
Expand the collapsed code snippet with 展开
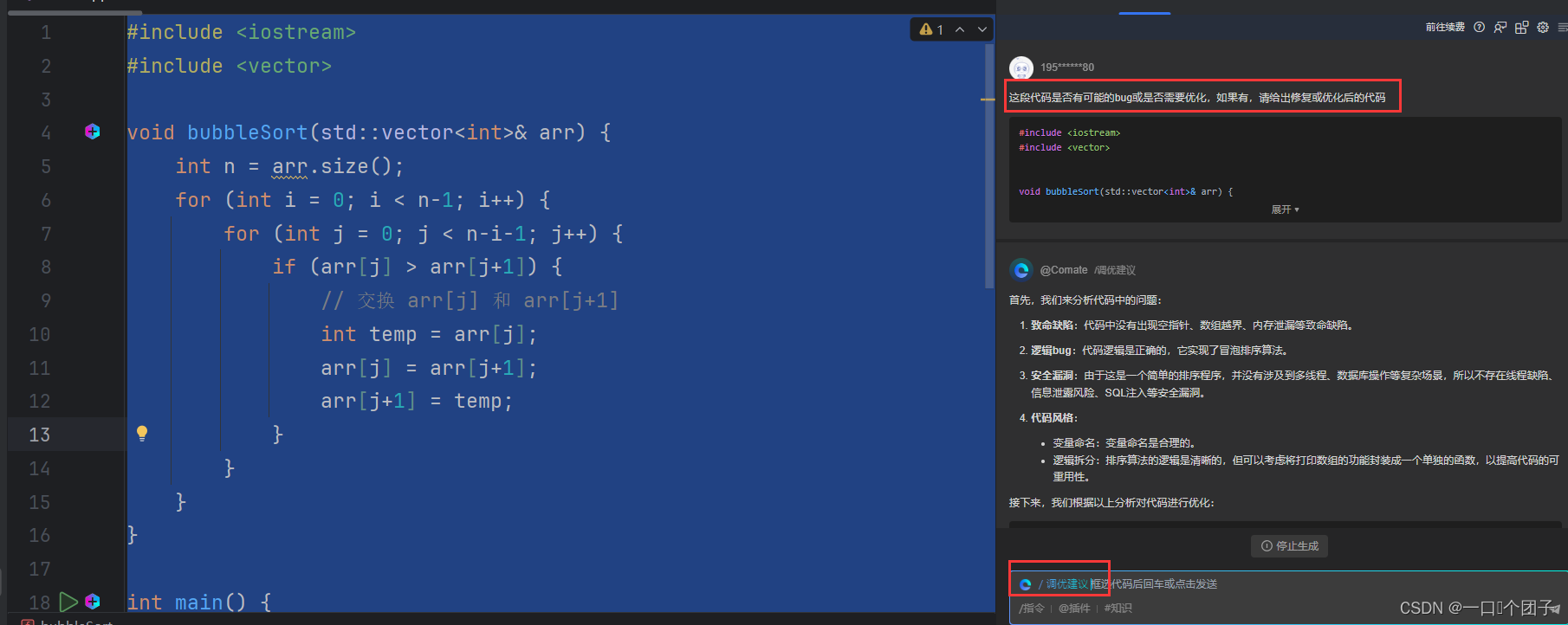pyautogui.click(x=1285, y=209)
